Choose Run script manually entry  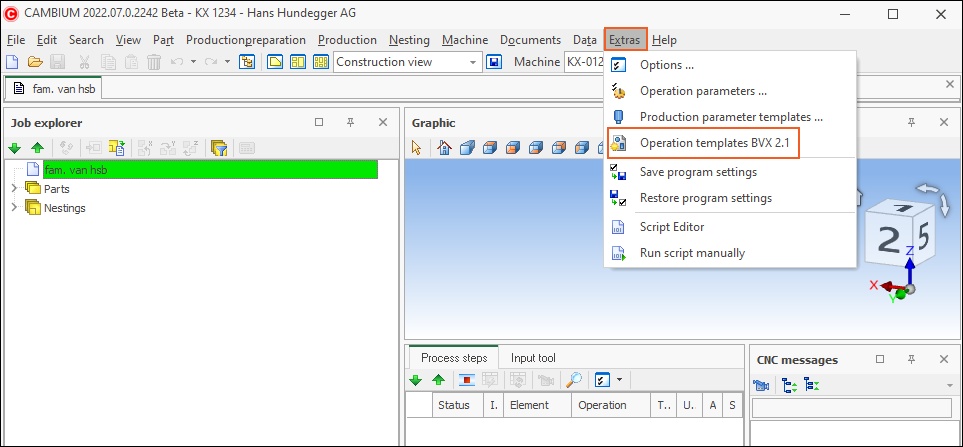[x=730, y=253]
